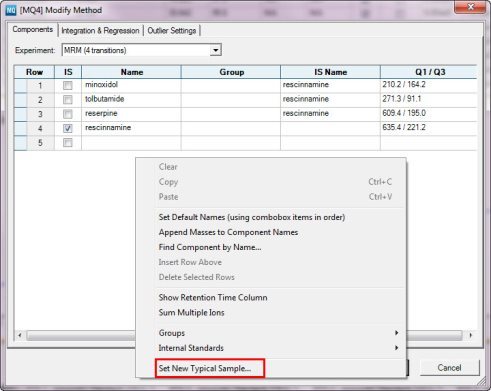Select the 210.2 / 164.2 cell
The height and width of the screenshot is (391, 491).
pos(429,85)
